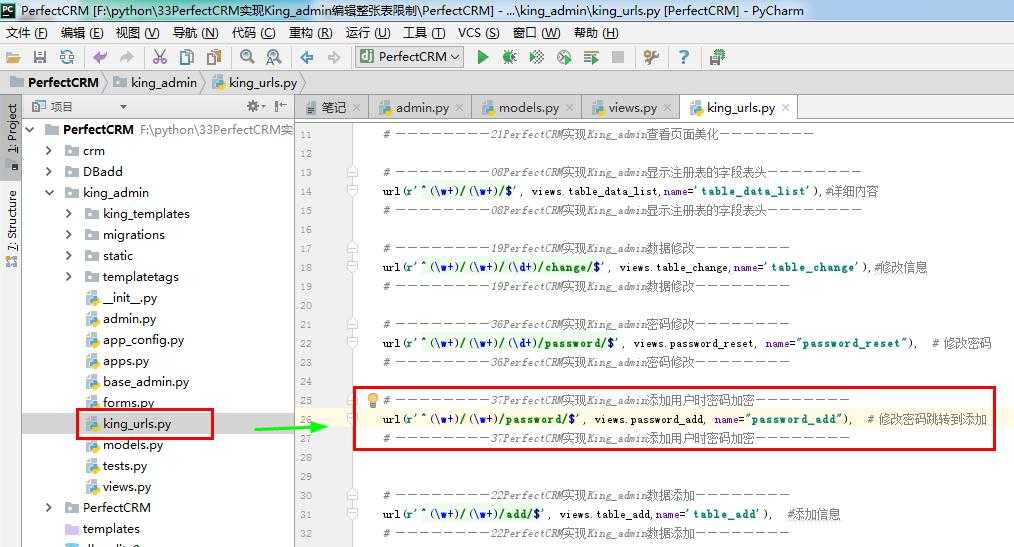Switch to the 笔记 editor tab
This screenshot has width=1014, height=547.
(x=334, y=108)
